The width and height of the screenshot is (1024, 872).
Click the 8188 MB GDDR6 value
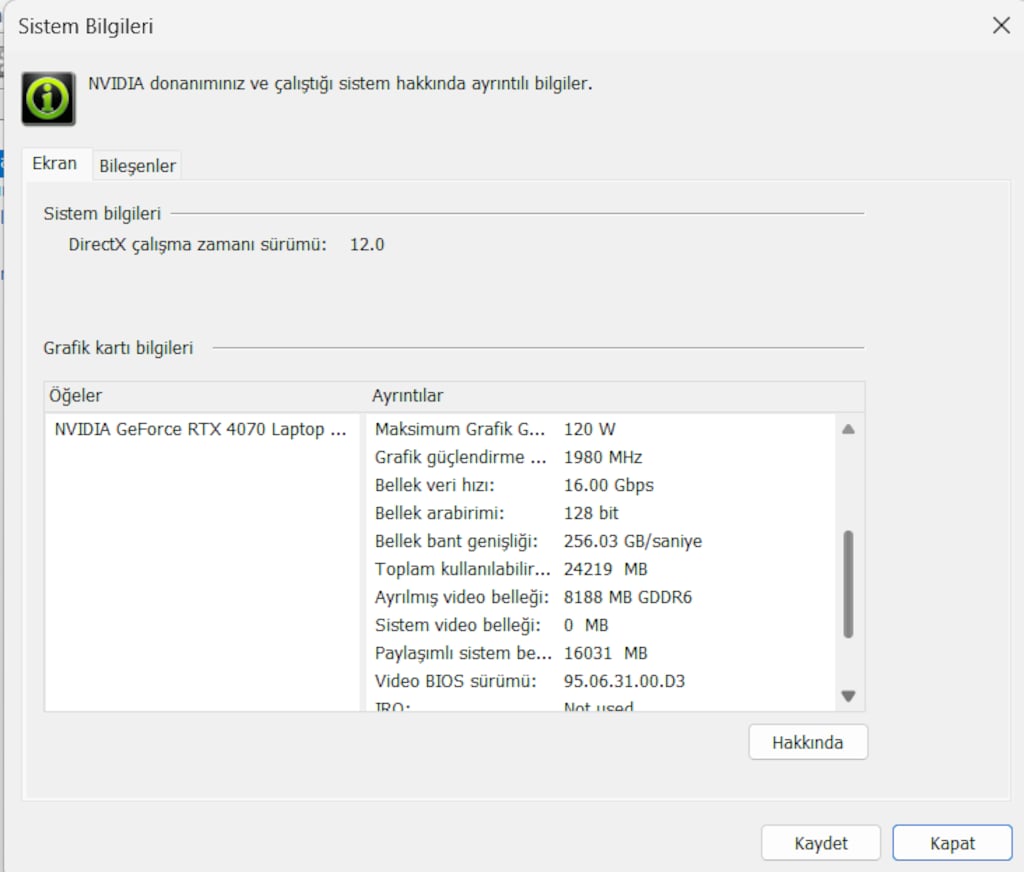click(628, 597)
